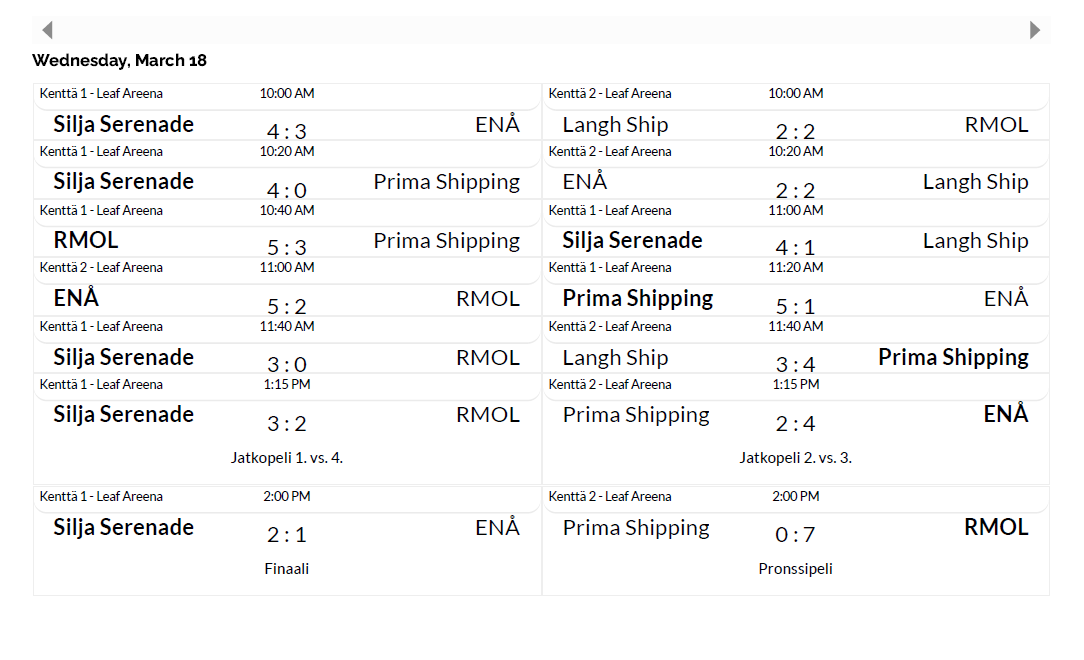Click Prima Shipping in the 4:0 match
This screenshot has height=660, width=1084.
tap(446, 182)
